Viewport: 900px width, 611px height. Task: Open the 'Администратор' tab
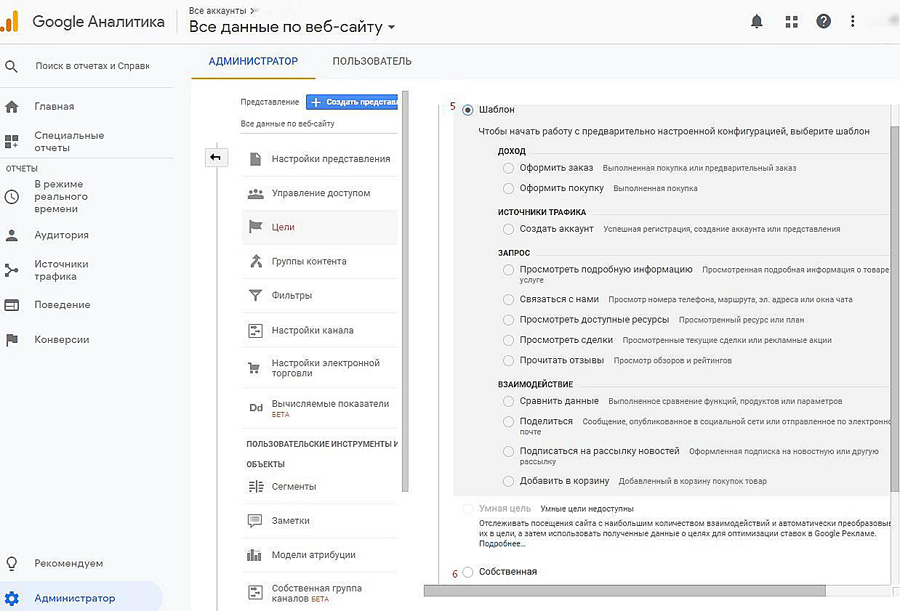[x=253, y=61]
